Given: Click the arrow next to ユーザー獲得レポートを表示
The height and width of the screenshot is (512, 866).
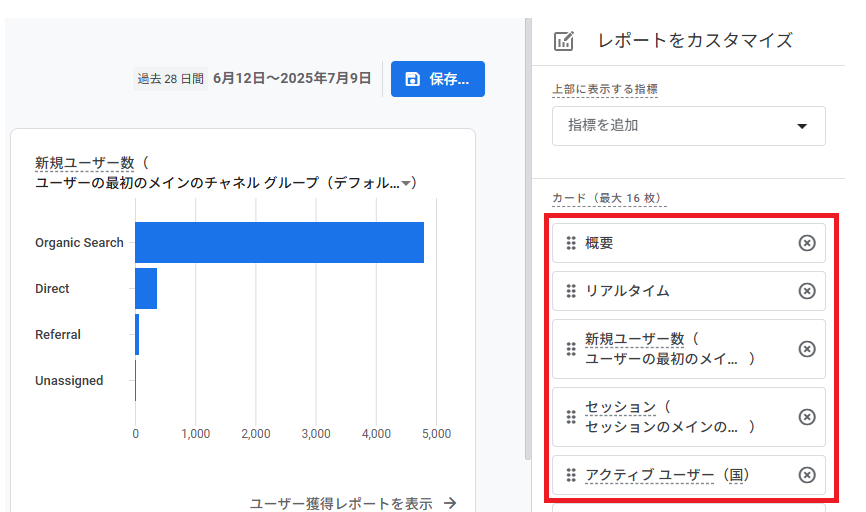Looking at the screenshot, I should [451, 503].
